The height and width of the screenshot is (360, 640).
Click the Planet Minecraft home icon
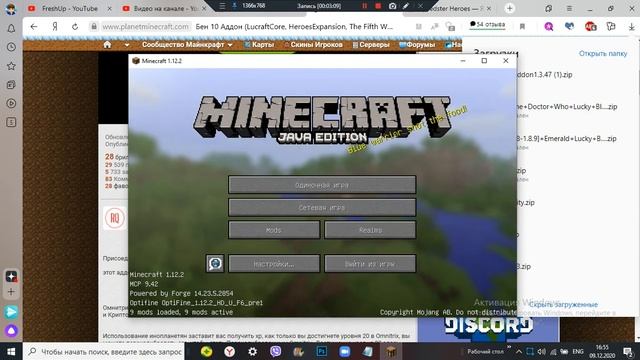[x=107, y=44]
